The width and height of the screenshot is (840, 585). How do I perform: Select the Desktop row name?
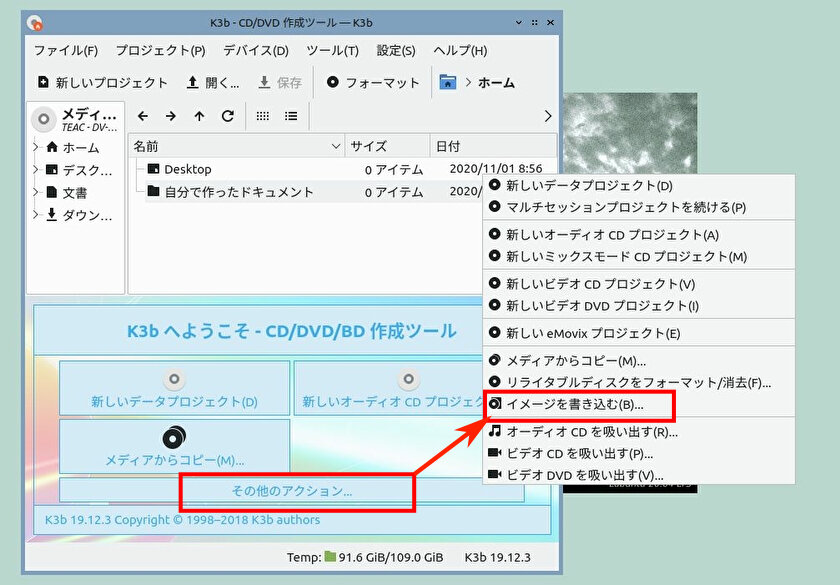point(188,169)
